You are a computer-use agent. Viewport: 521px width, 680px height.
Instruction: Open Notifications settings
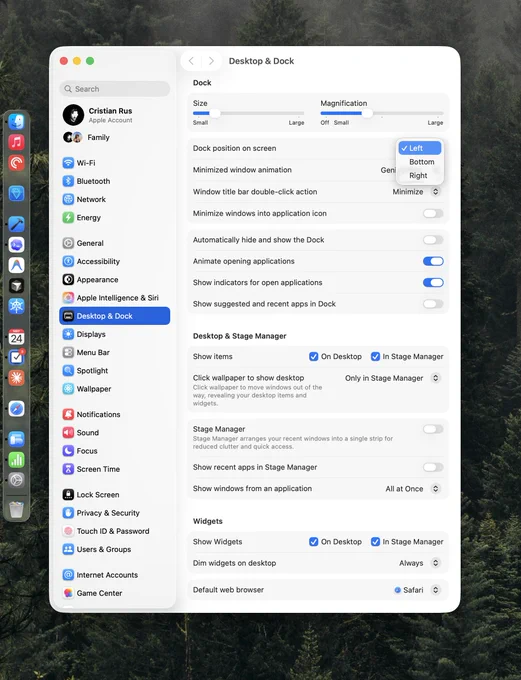[x=115, y=414]
